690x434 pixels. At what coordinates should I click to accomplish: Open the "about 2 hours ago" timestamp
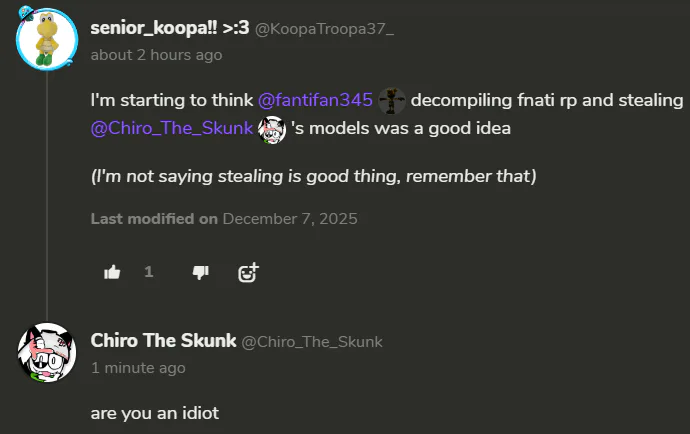[x=156, y=55]
